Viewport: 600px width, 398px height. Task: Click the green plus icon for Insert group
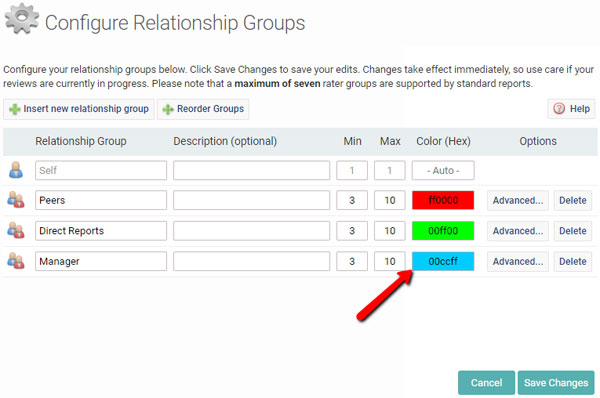[x=15, y=109]
